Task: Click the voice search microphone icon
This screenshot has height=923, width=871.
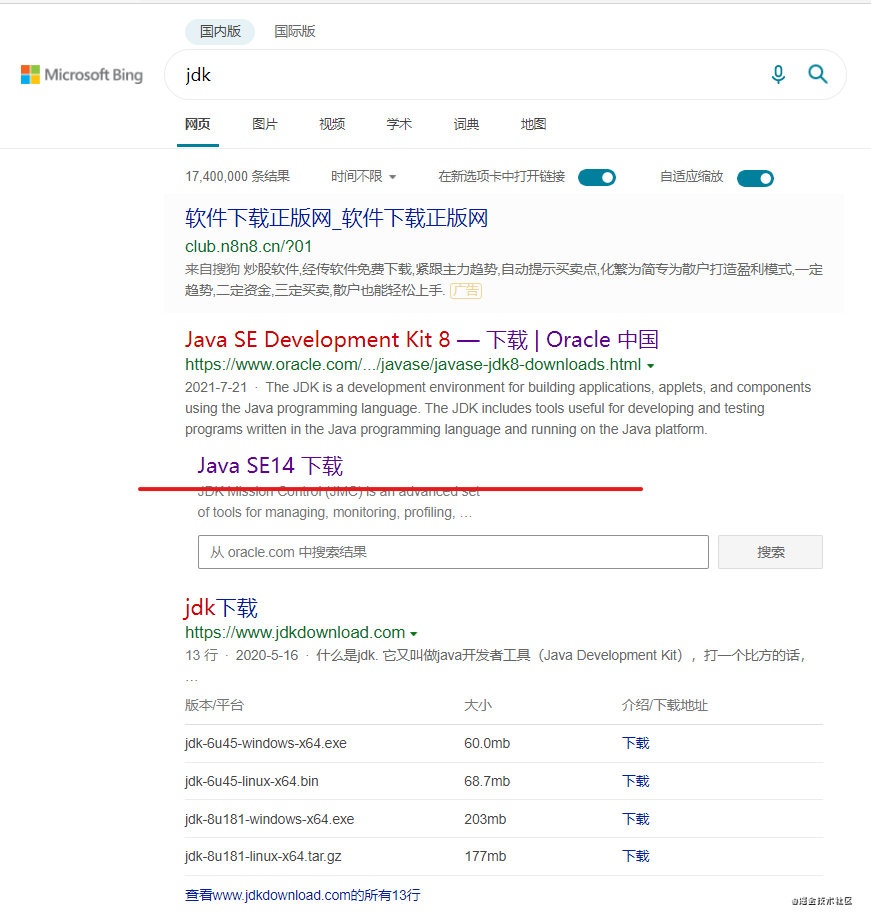Action: pyautogui.click(x=778, y=74)
